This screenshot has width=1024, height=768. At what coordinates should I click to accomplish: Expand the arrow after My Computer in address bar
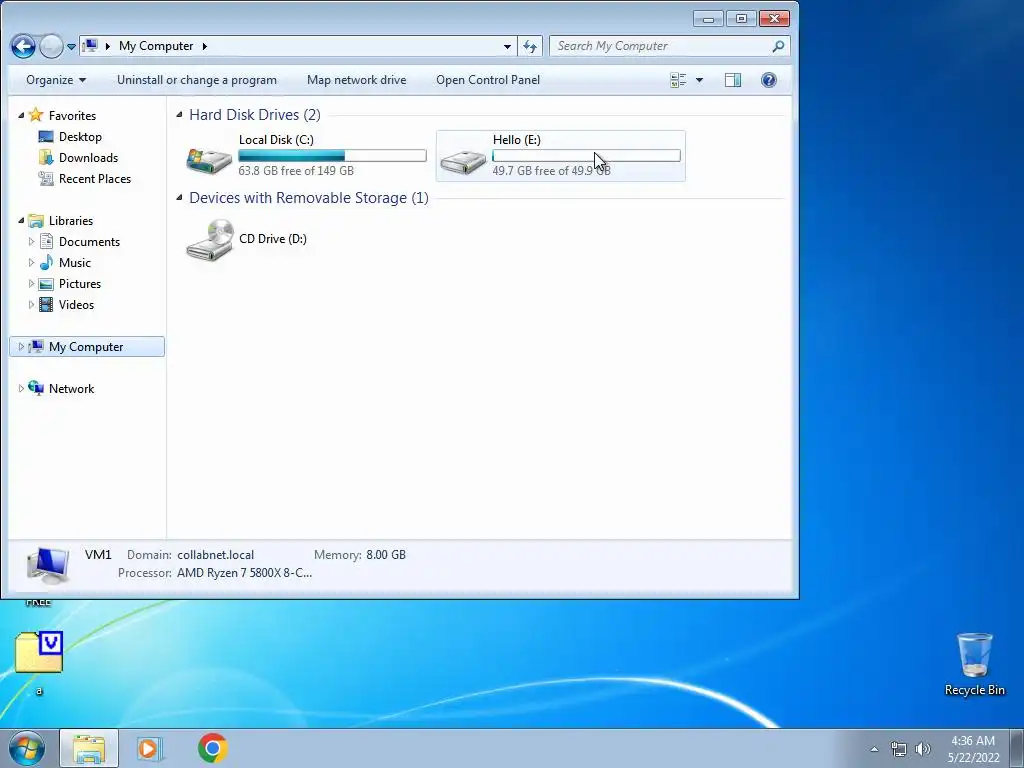[x=204, y=46]
